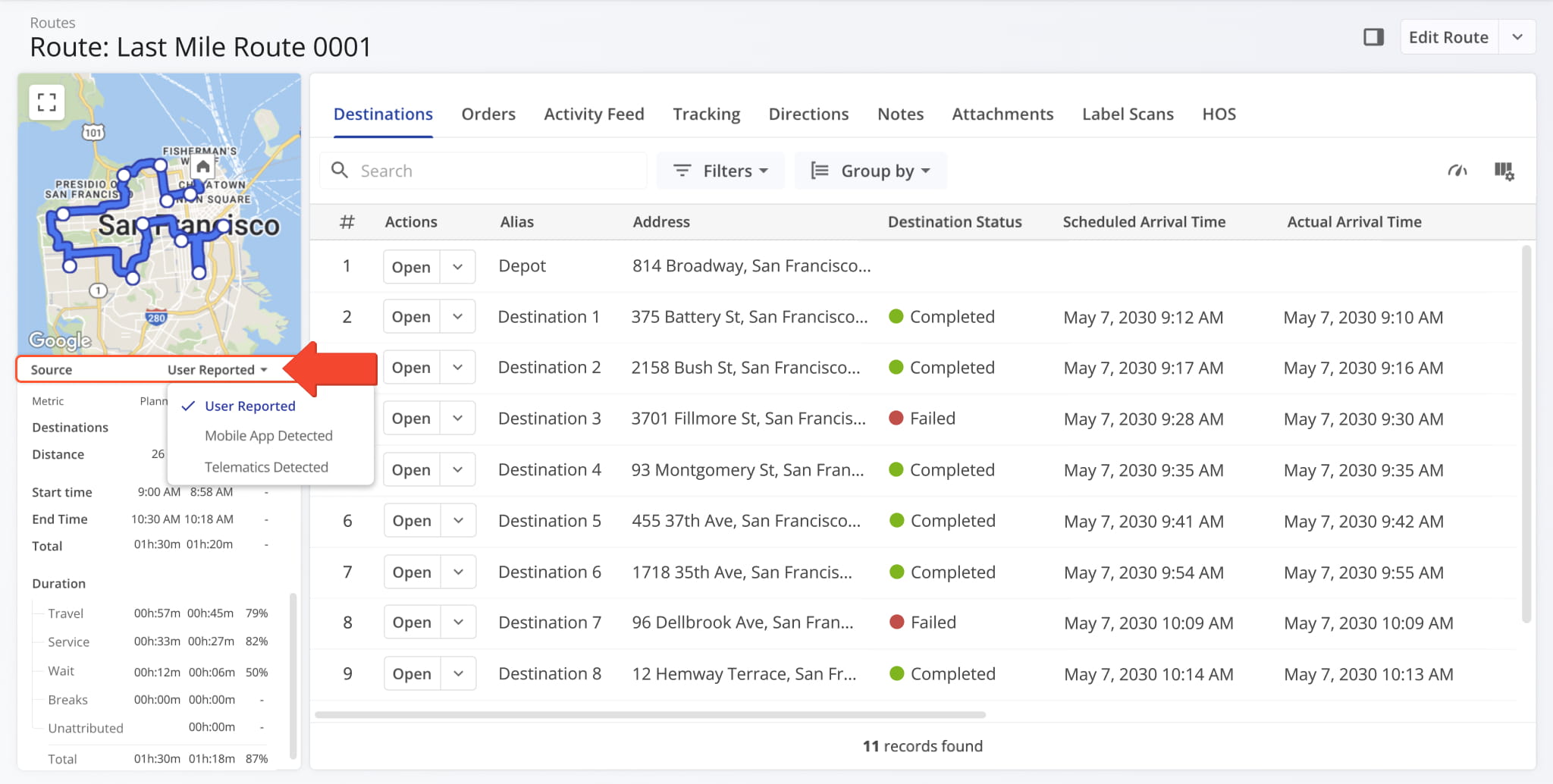Image resolution: width=1553 pixels, height=784 pixels.
Task: Click the Edit Route button
Action: [x=1448, y=37]
